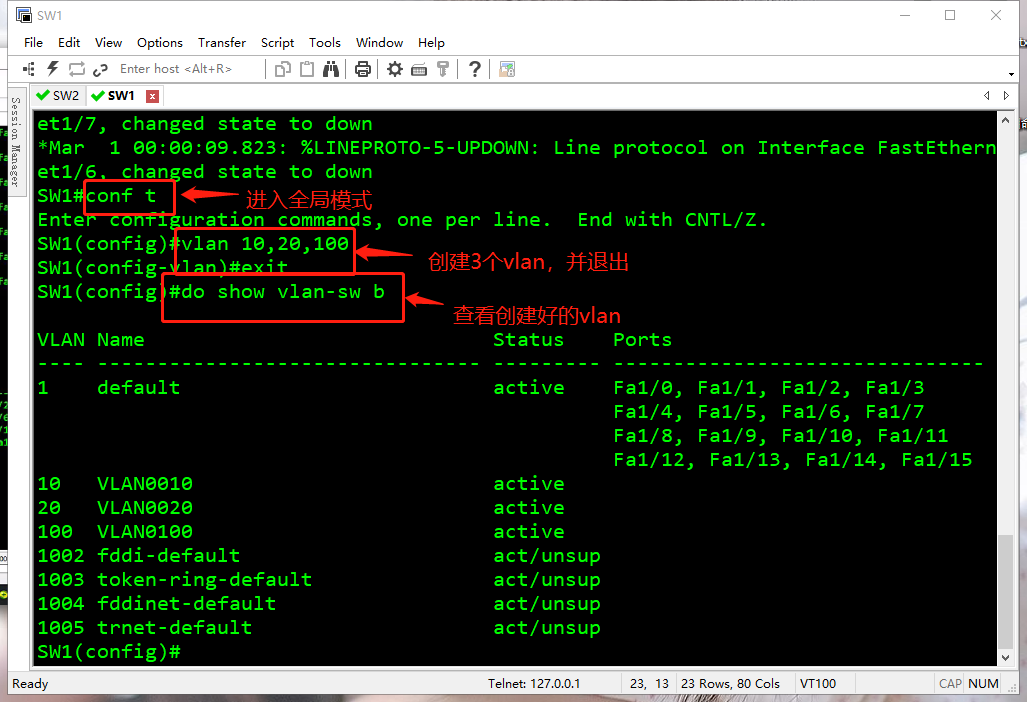
Task: Open the Transfer menu
Action: point(222,43)
